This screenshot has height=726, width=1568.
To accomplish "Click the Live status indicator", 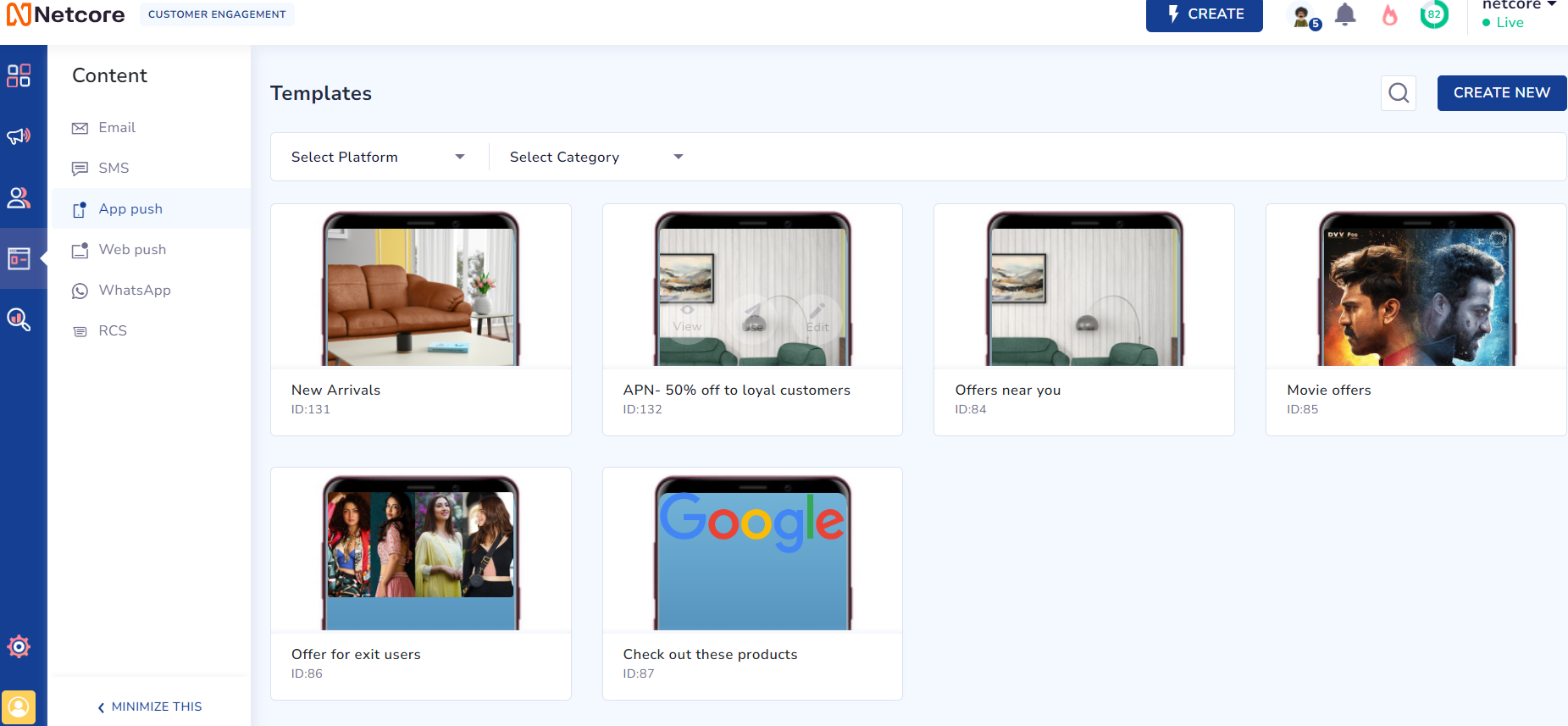I will coord(1503,23).
